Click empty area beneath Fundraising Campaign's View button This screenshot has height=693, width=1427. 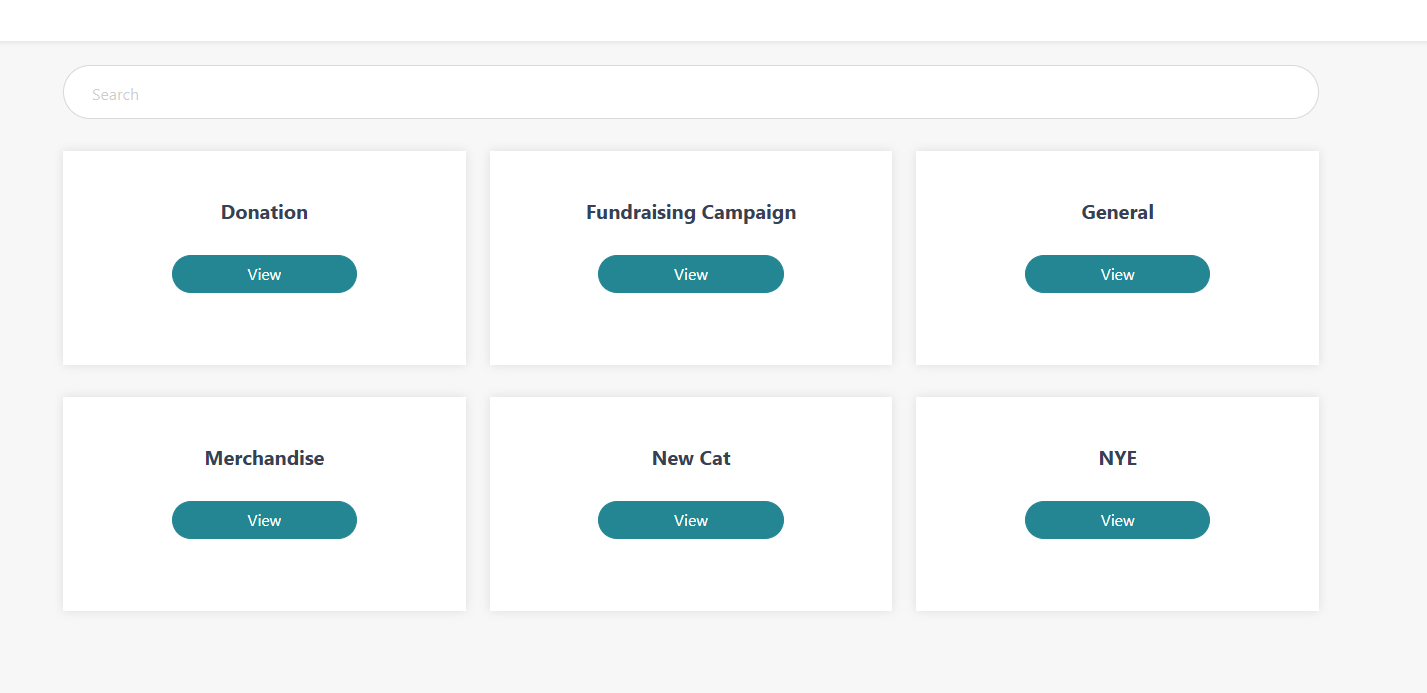click(690, 330)
